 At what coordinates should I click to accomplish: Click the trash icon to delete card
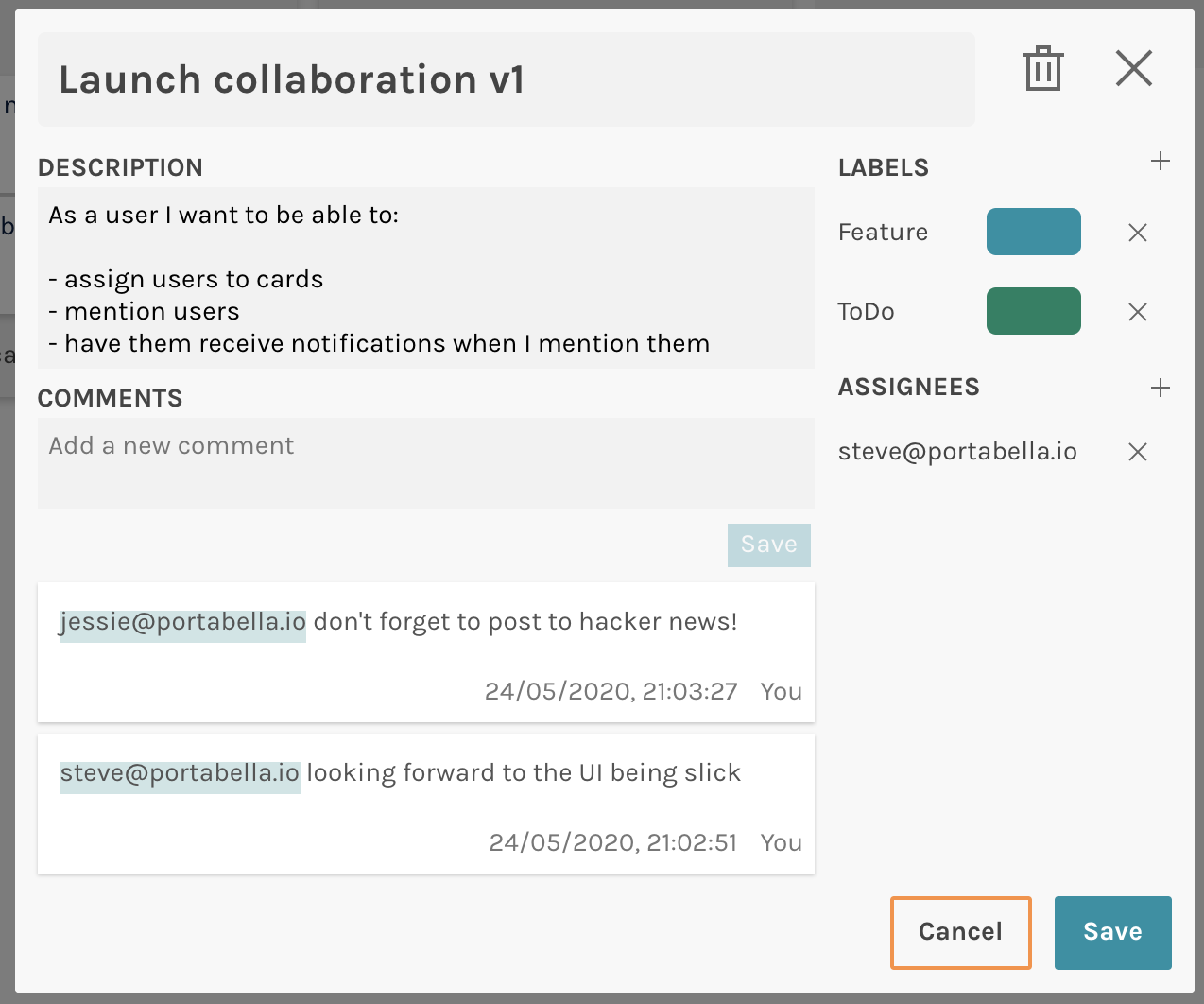coord(1043,69)
